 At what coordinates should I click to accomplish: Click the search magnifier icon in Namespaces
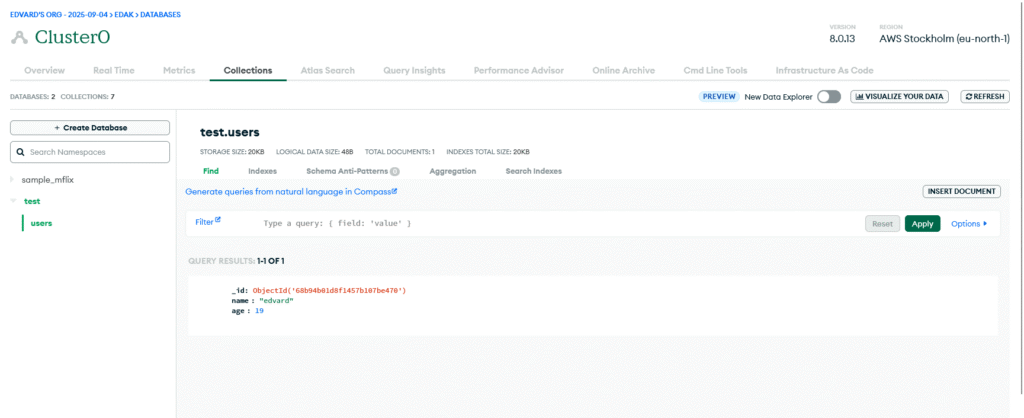coord(20,152)
